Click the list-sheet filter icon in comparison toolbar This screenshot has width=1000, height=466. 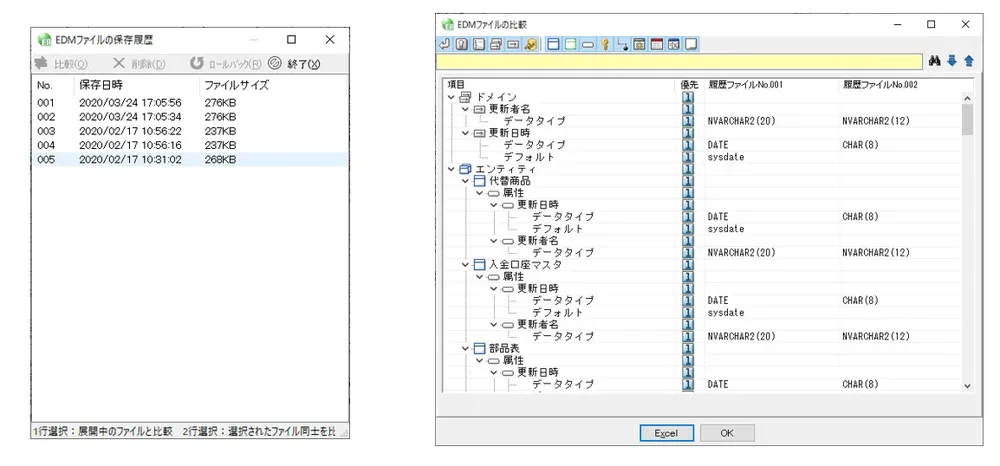(479, 44)
